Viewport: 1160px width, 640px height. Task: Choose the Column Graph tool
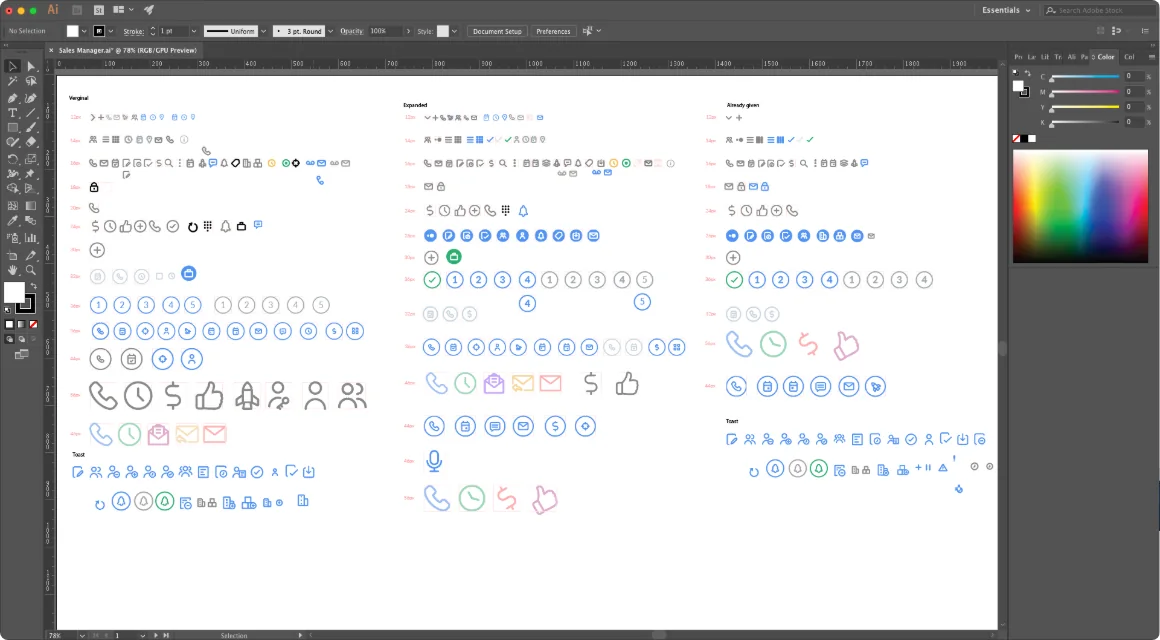coord(31,238)
